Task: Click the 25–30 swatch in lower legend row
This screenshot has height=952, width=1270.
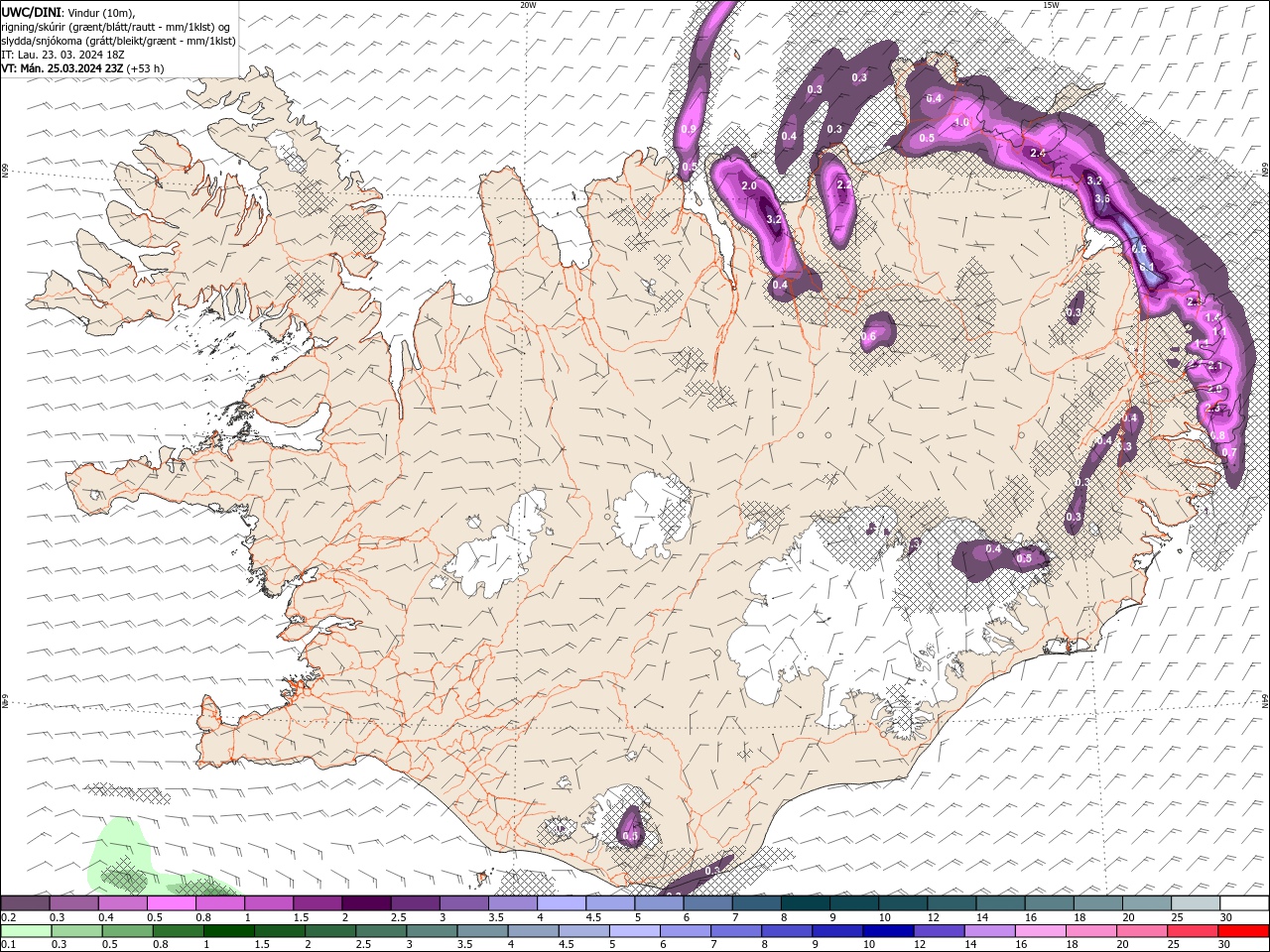Action: pos(1191,930)
